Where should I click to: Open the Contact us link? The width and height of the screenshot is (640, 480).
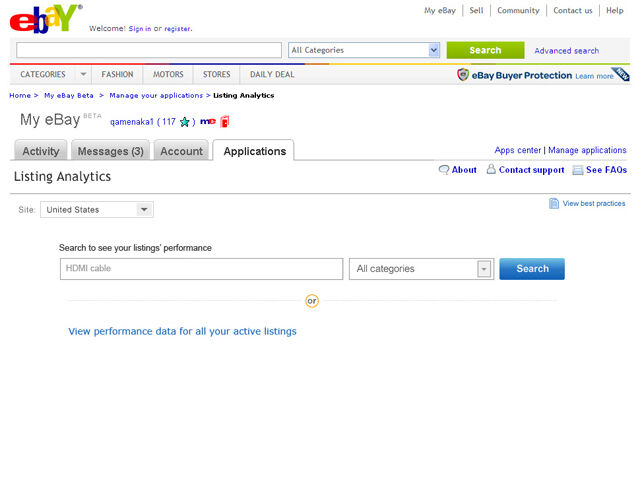[x=573, y=11]
